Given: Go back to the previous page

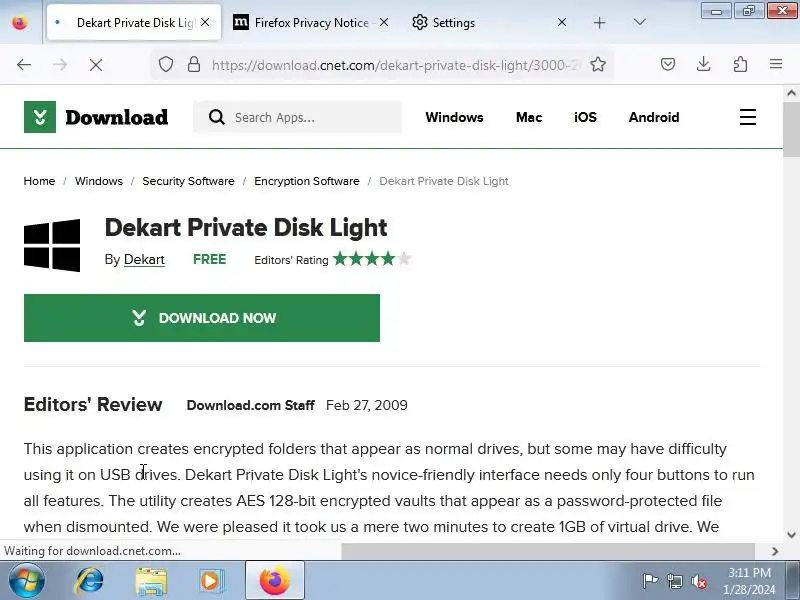Looking at the screenshot, I should point(24,65).
